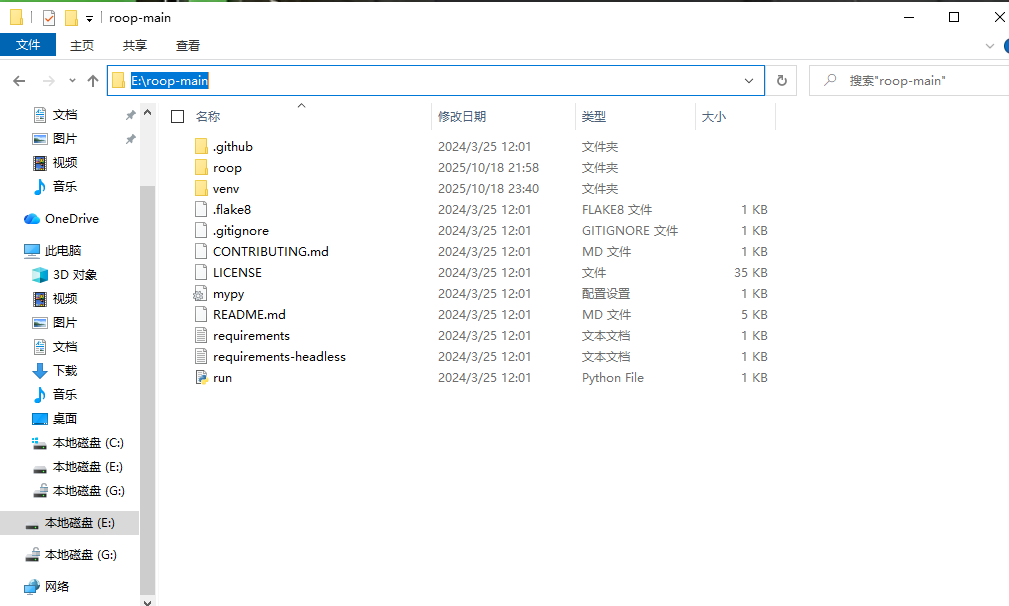
Task: Open the 下载 (Downloads) folder in sidebar
Action: tap(63, 370)
